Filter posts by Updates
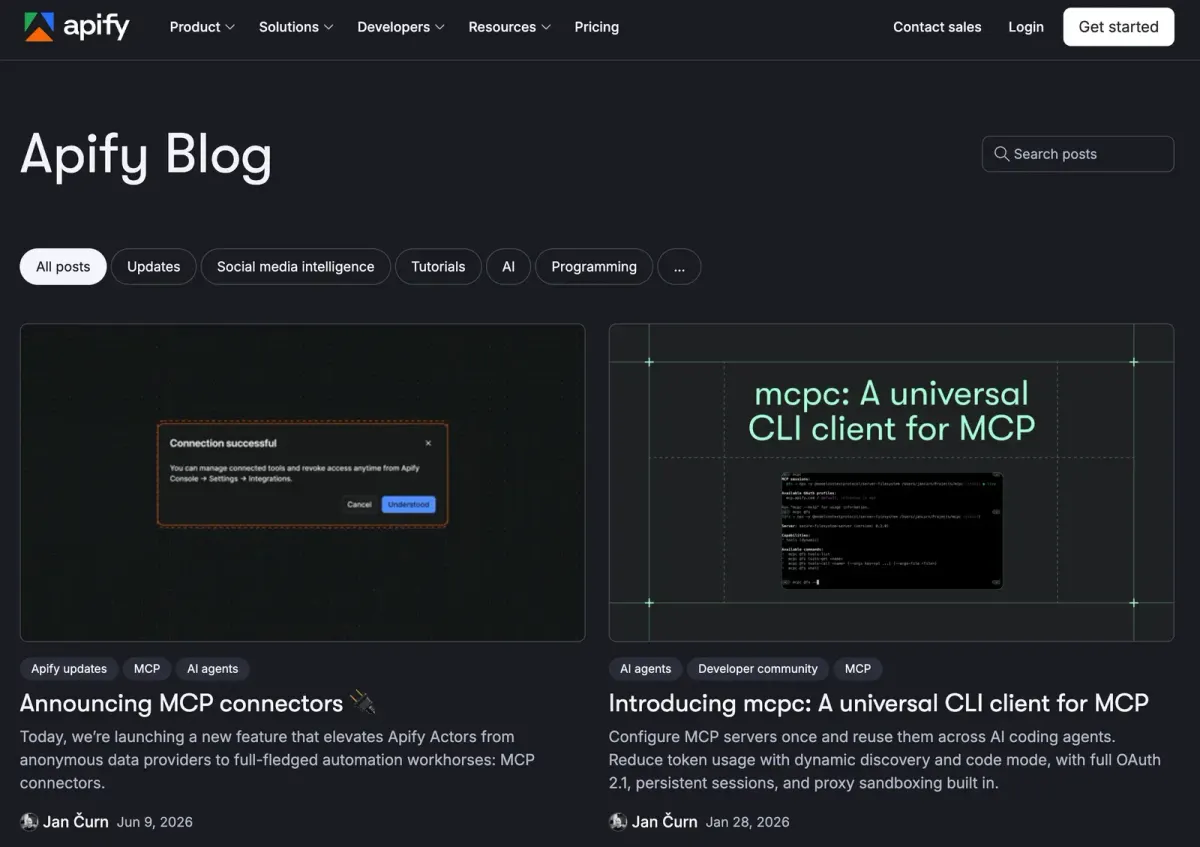This screenshot has height=847, width=1200. [154, 267]
